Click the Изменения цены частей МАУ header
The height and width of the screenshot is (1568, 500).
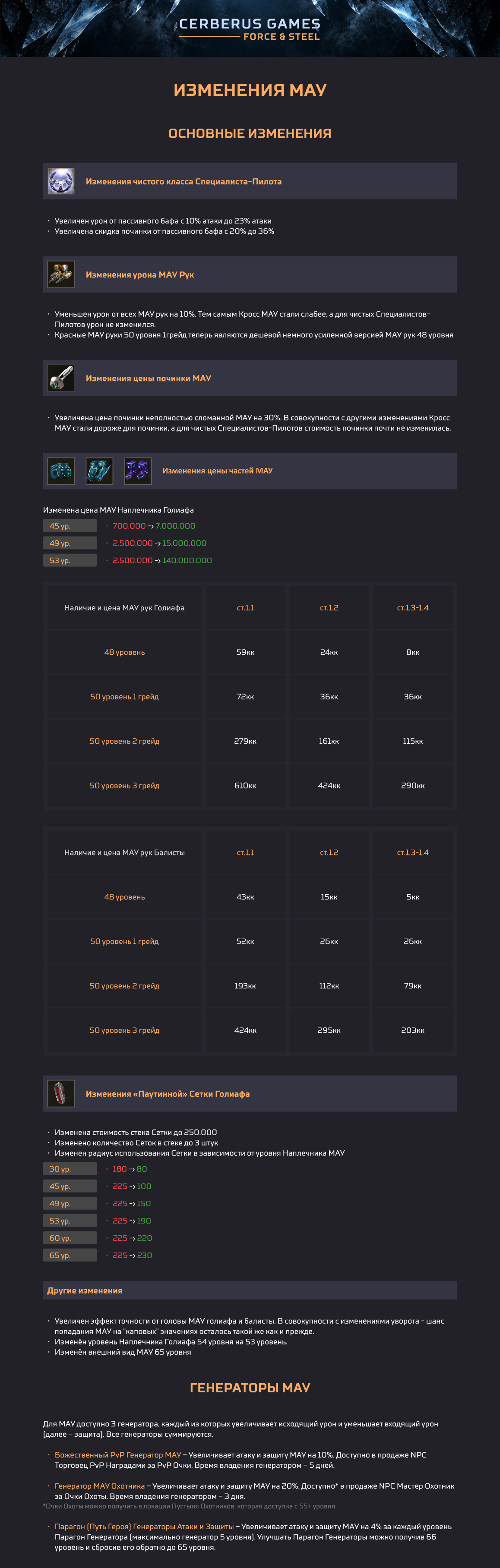[x=218, y=470]
